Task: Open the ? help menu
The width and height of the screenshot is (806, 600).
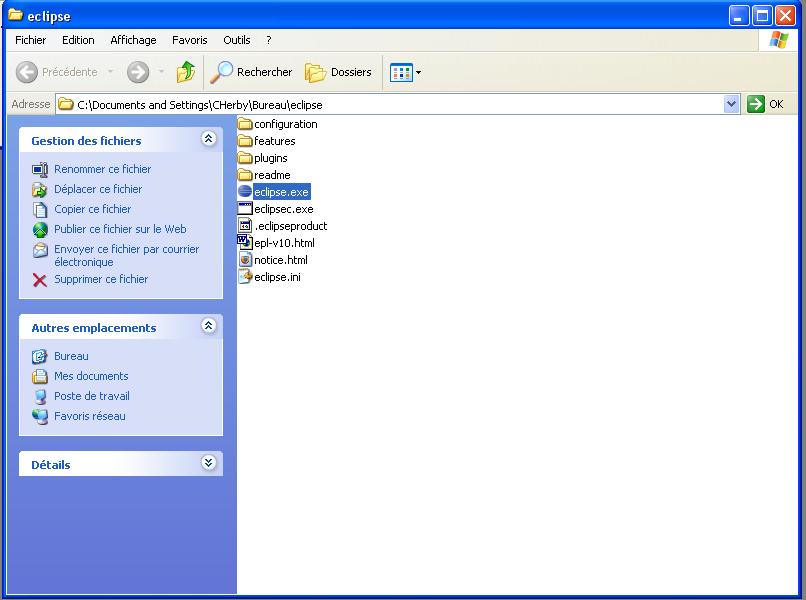Action: pyautogui.click(x=269, y=40)
